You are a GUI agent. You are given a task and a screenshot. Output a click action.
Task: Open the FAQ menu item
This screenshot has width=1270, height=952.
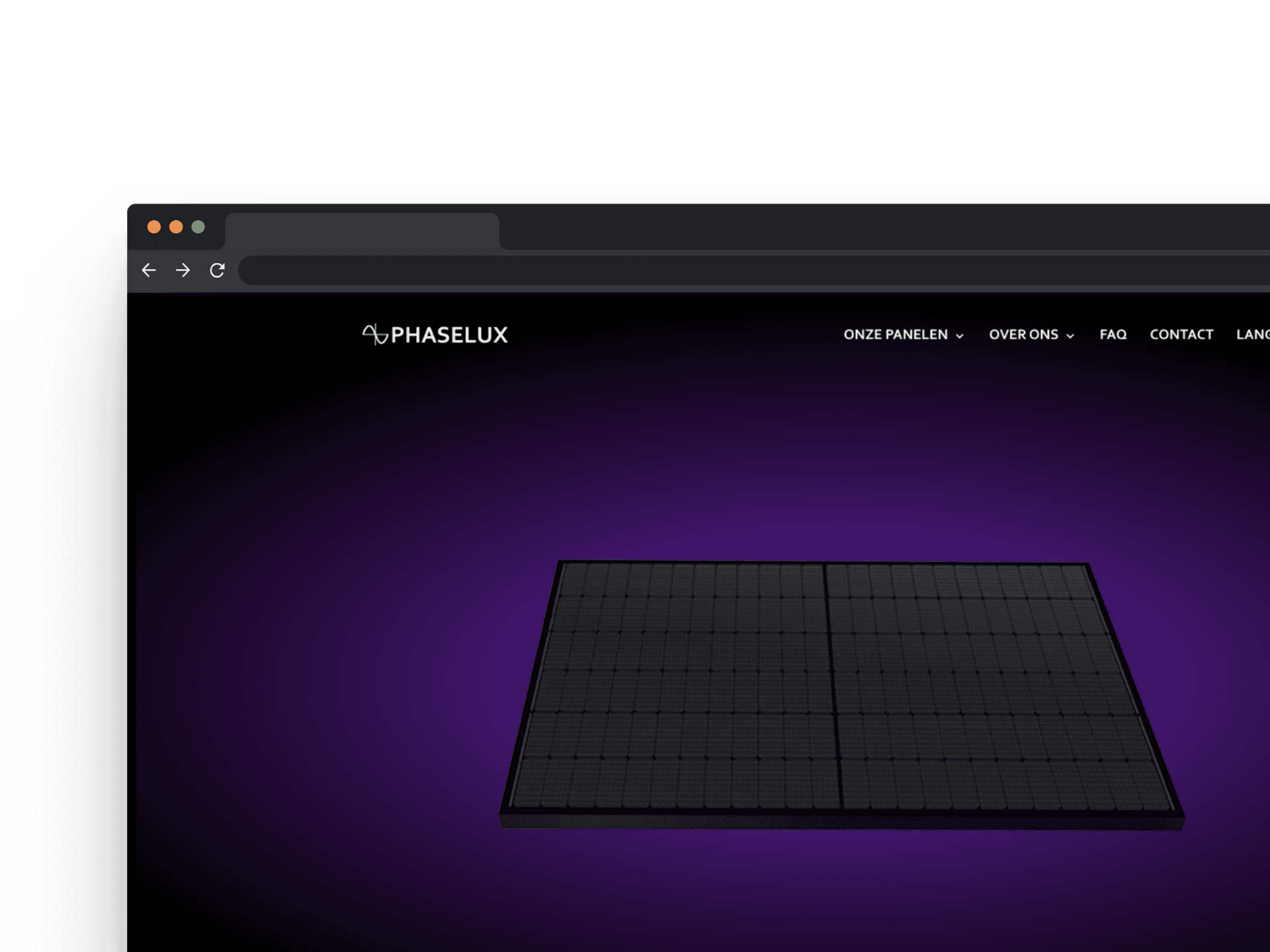[1112, 334]
